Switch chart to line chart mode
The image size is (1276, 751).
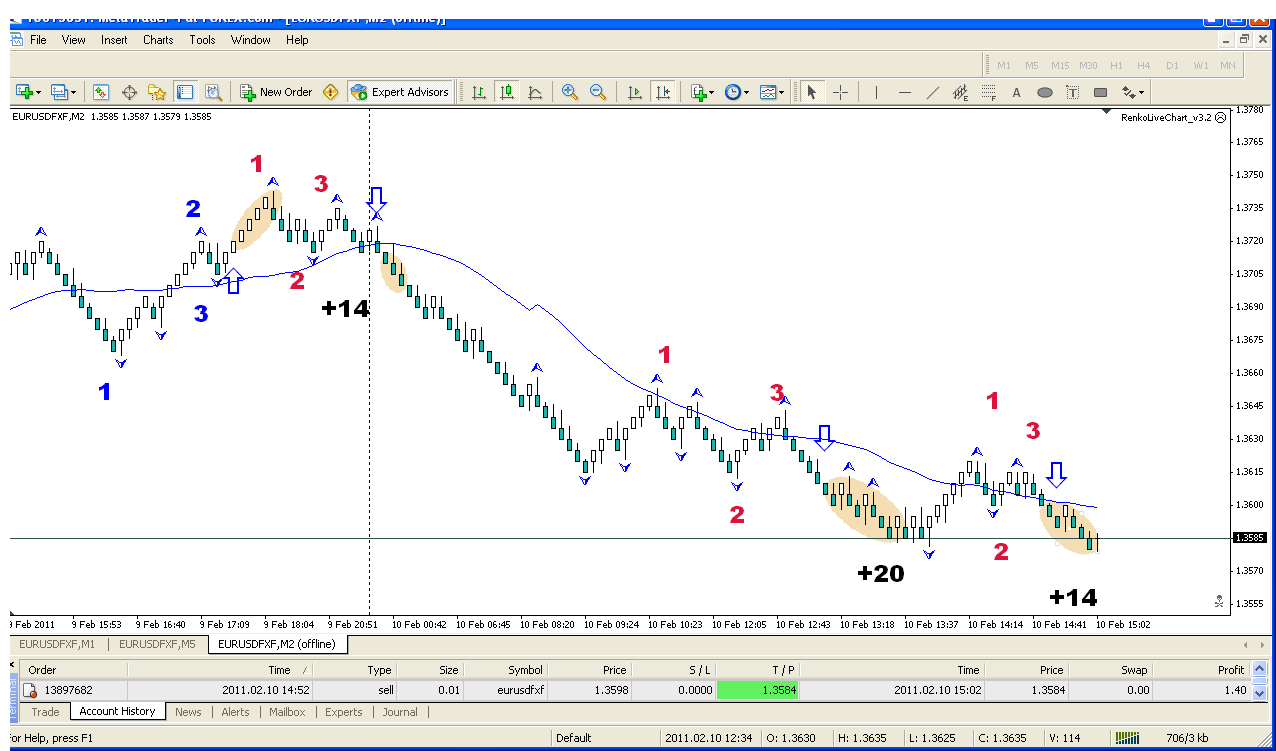click(535, 92)
